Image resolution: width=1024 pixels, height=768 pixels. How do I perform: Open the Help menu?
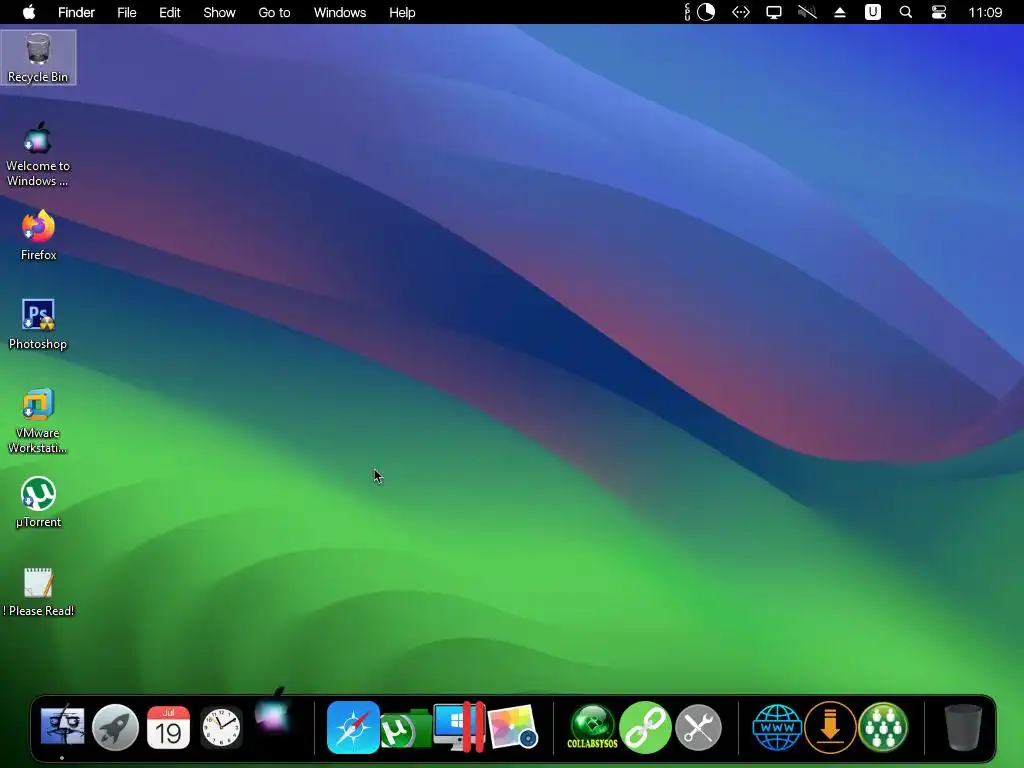[x=402, y=12]
